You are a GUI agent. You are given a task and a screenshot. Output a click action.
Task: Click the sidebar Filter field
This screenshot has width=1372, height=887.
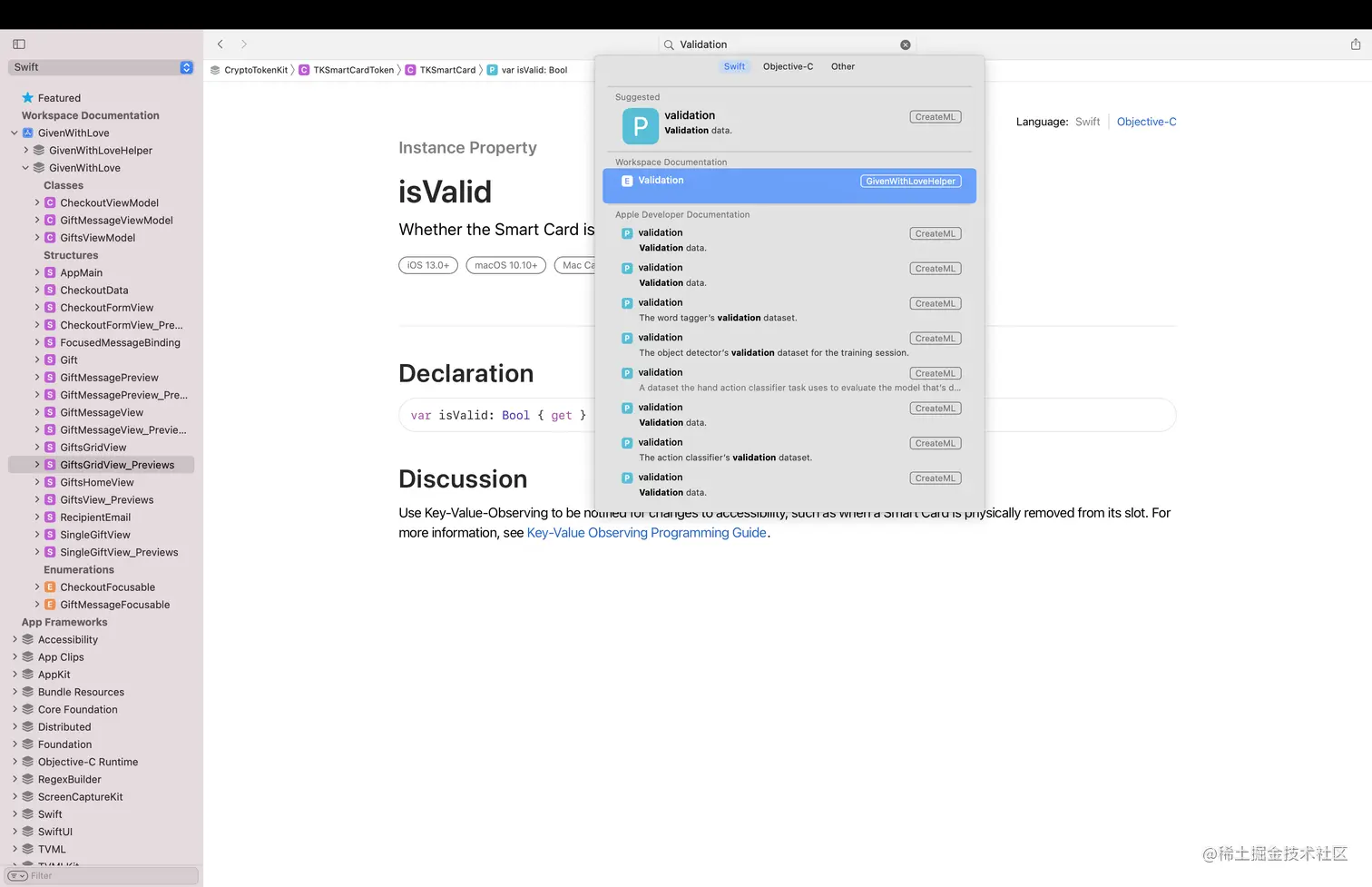click(102, 876)
